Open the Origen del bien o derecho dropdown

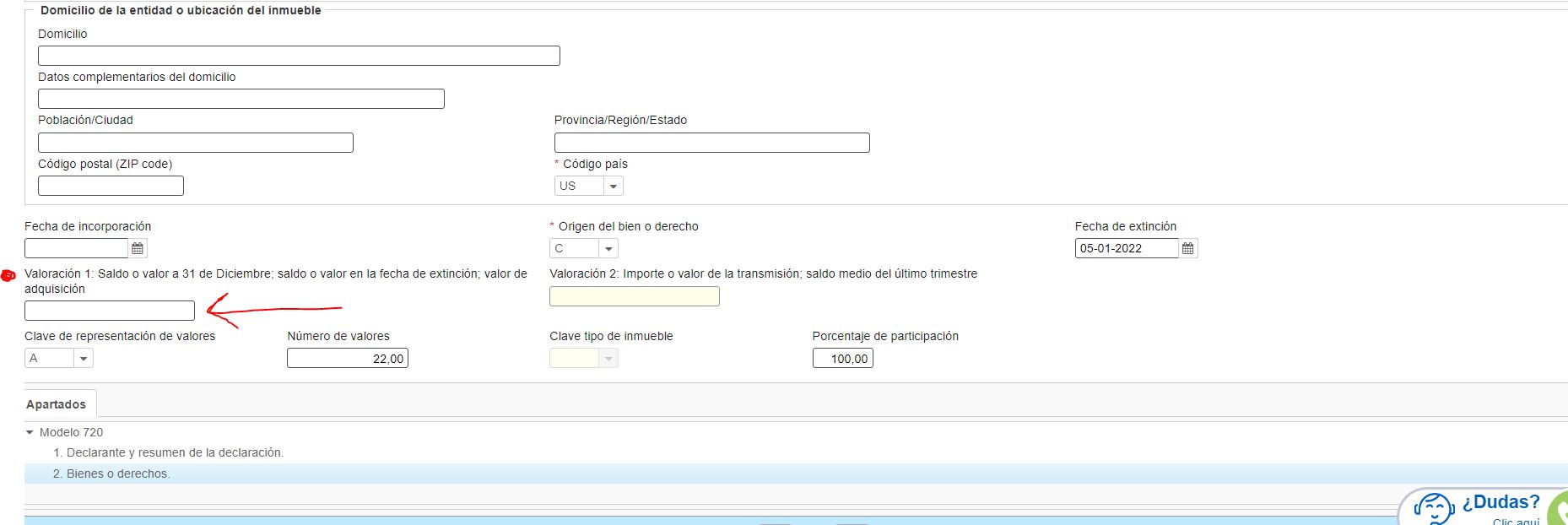608,248
